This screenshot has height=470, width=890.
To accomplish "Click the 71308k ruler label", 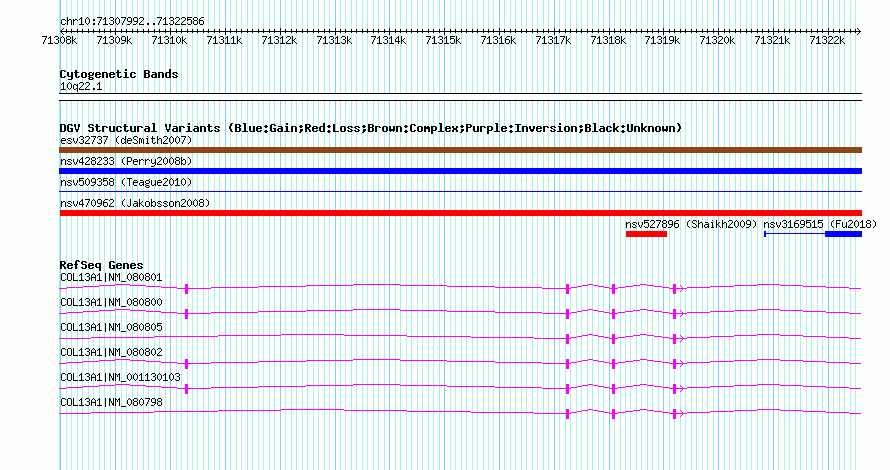I will tap(60, 40).
